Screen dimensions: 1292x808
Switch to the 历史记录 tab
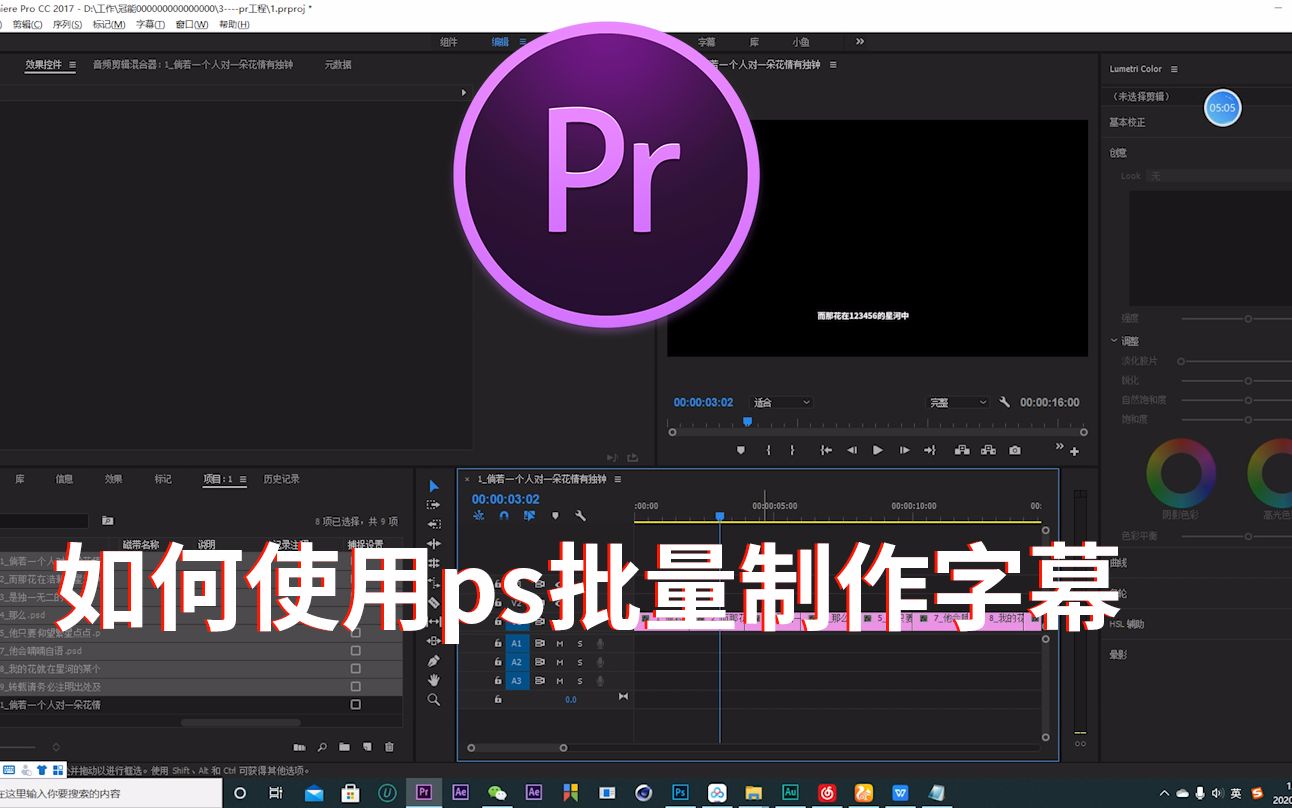click(x=280, y=478)
